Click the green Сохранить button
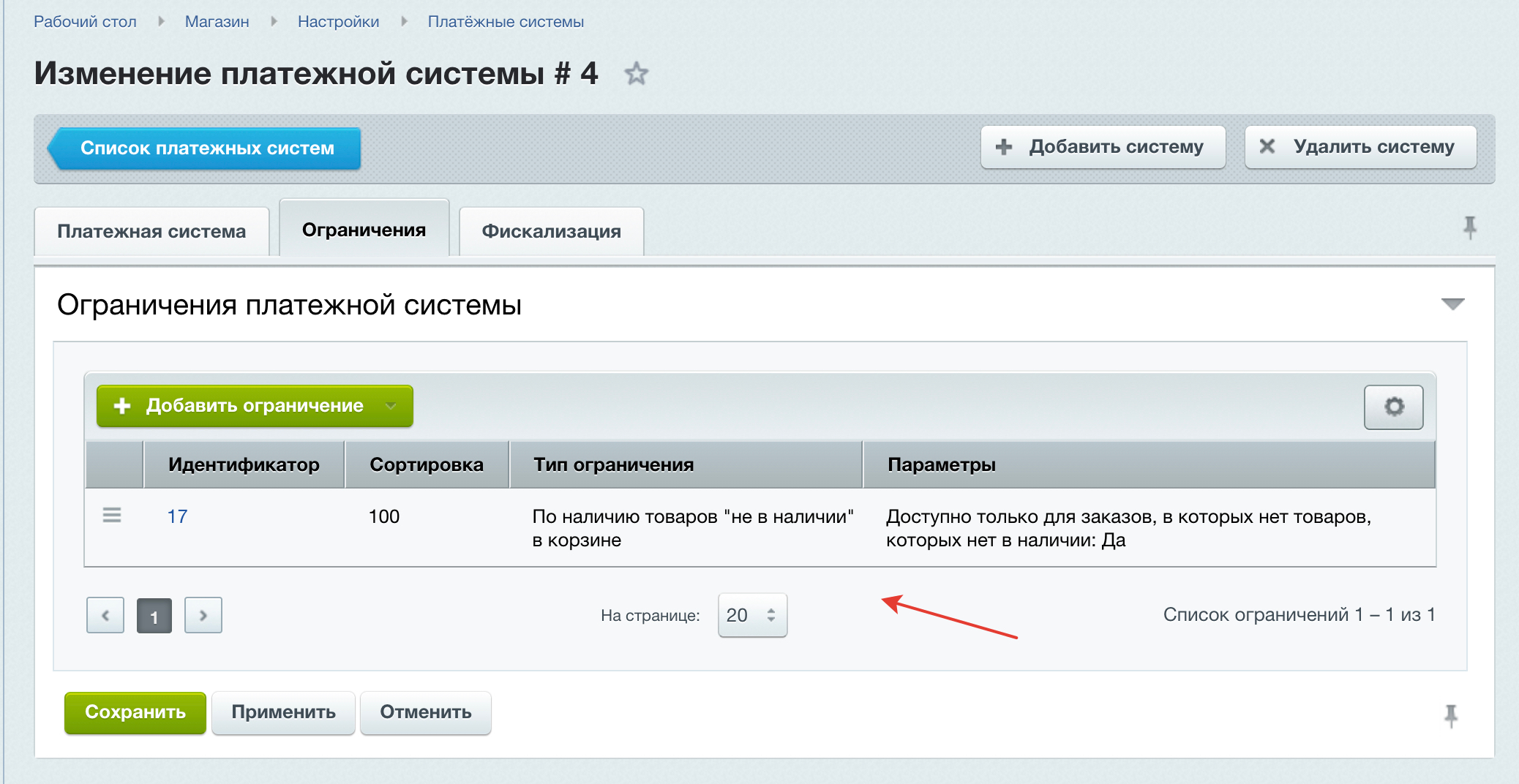 (135, 712)
